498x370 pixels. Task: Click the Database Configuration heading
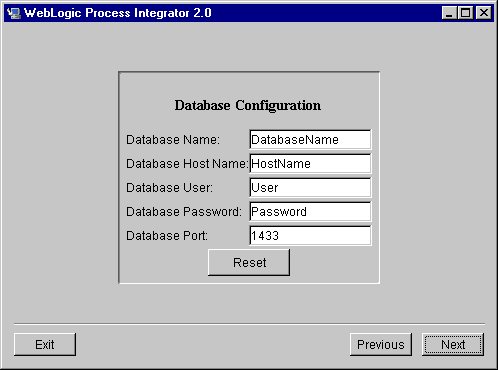click(x=248, y=105)
